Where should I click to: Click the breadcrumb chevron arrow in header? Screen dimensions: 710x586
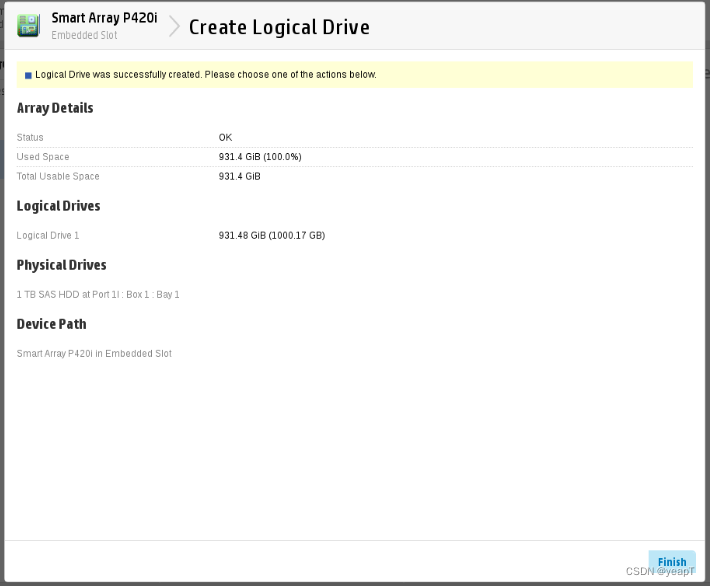click(174, 26)
